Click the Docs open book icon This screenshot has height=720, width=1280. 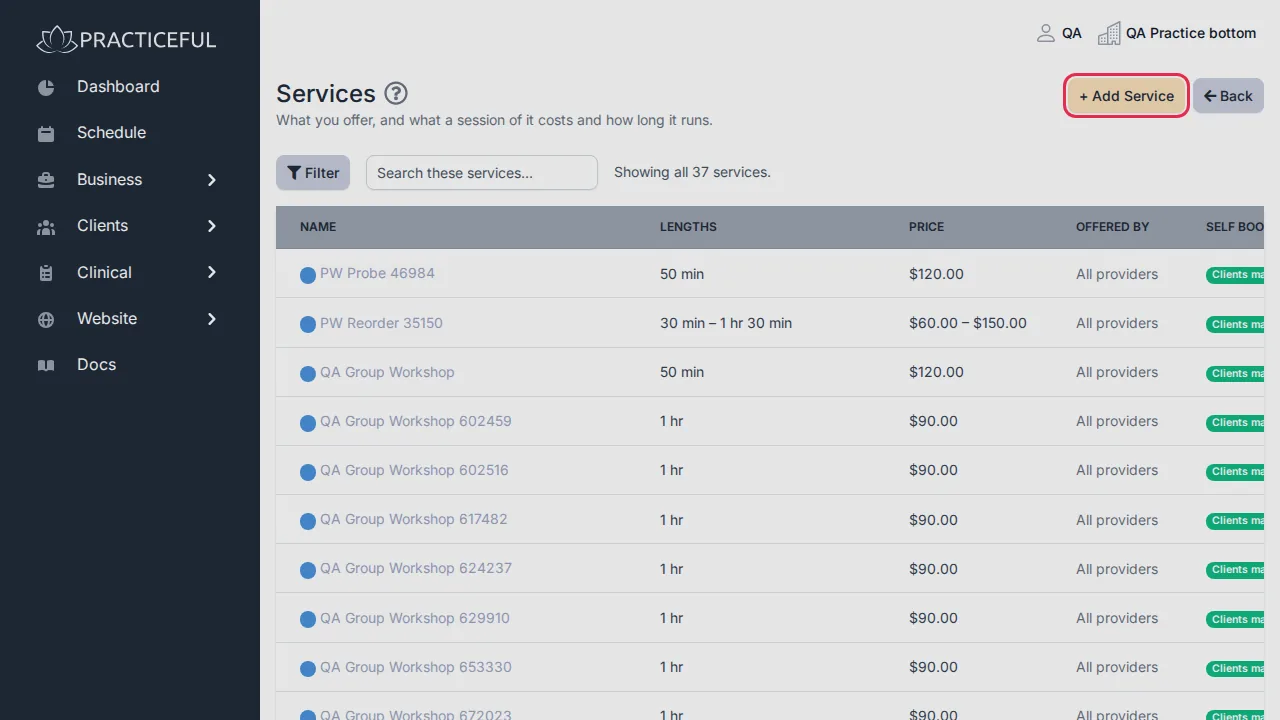point(46,366)
